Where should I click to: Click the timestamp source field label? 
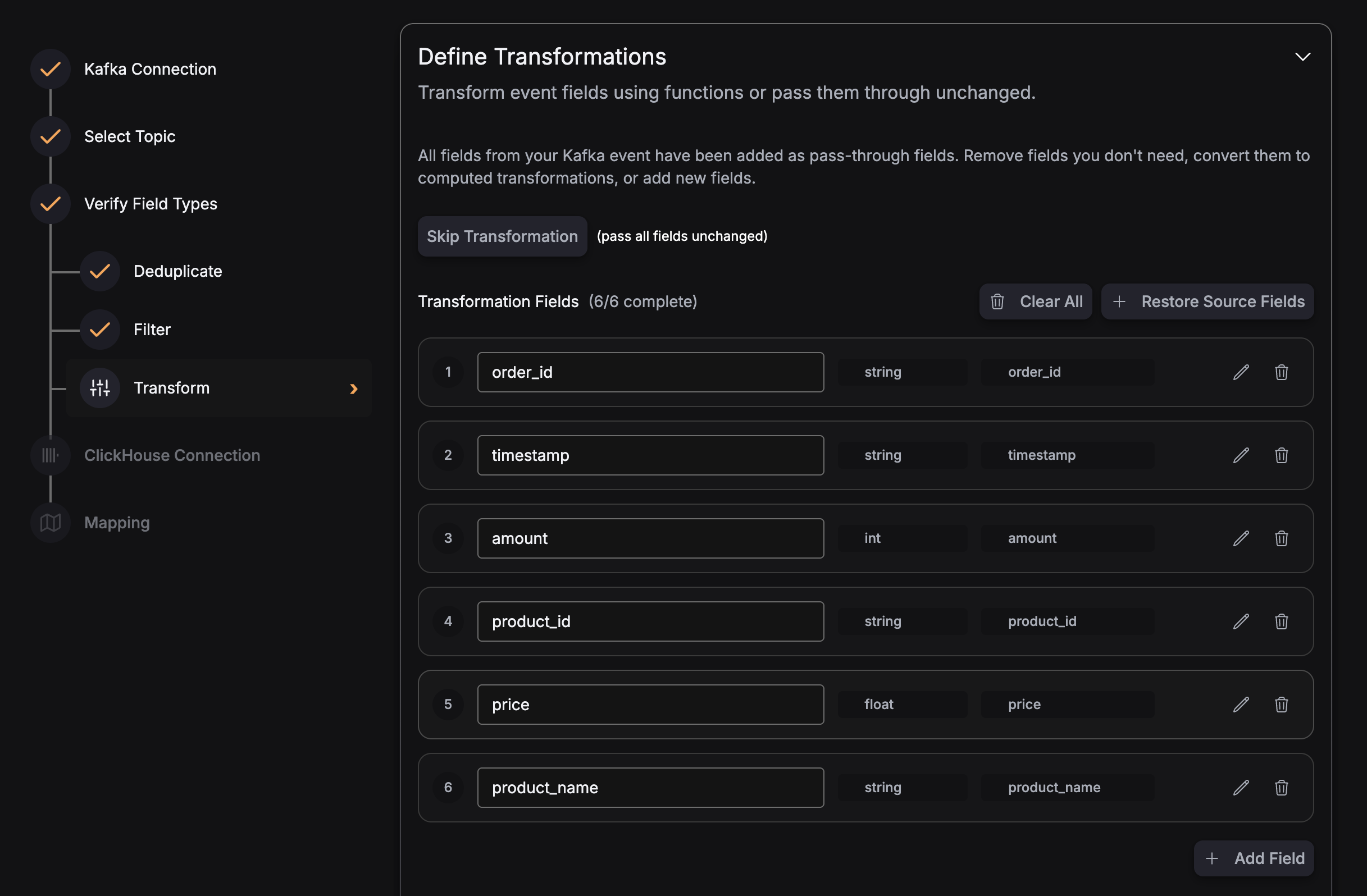[1068, 455]
